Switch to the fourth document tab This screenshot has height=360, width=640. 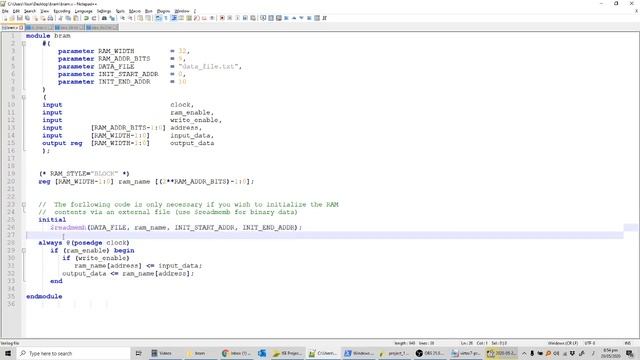102,27
